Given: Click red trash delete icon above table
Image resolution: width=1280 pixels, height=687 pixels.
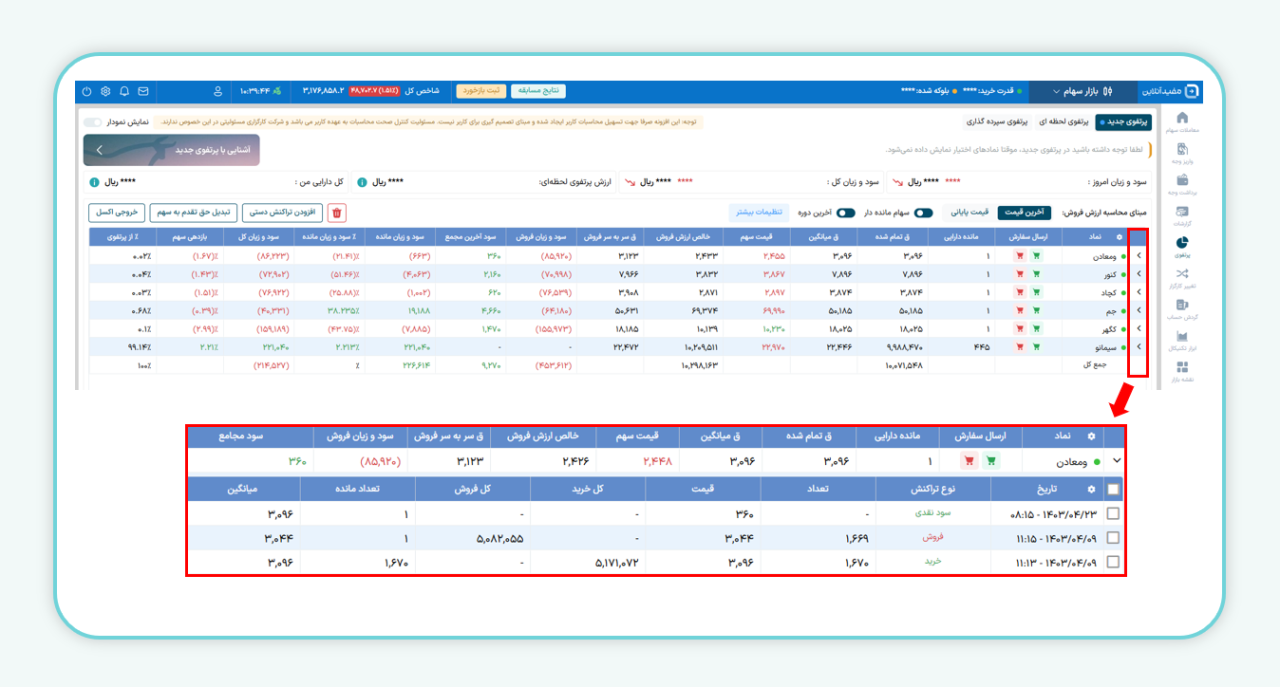Looking at the screenshot, I should point(337,212).
